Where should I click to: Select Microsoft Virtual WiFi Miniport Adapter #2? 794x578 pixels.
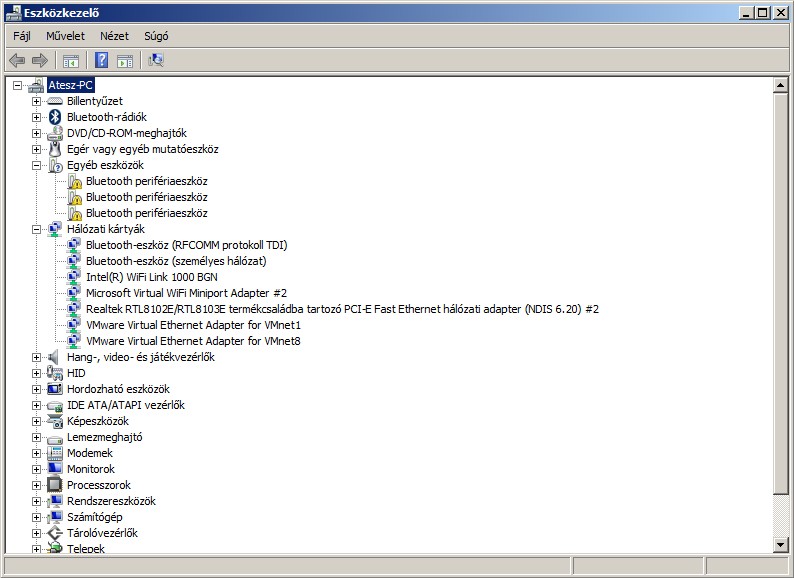coord(186,293)
